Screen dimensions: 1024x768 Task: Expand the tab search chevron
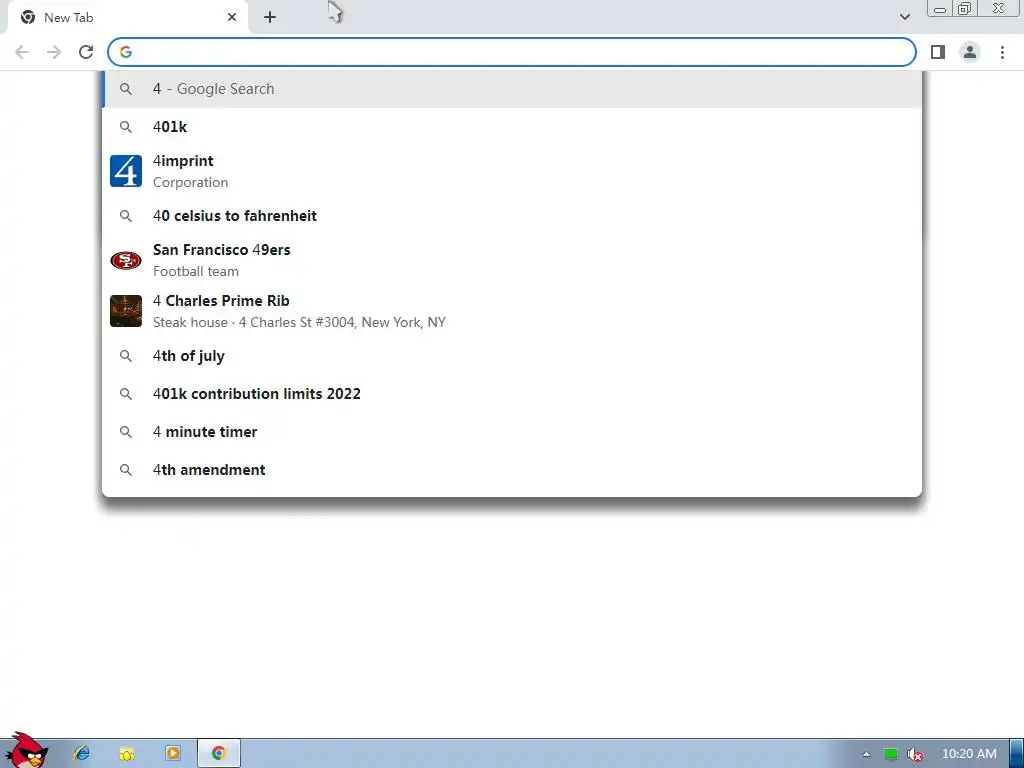click(904, 17)
